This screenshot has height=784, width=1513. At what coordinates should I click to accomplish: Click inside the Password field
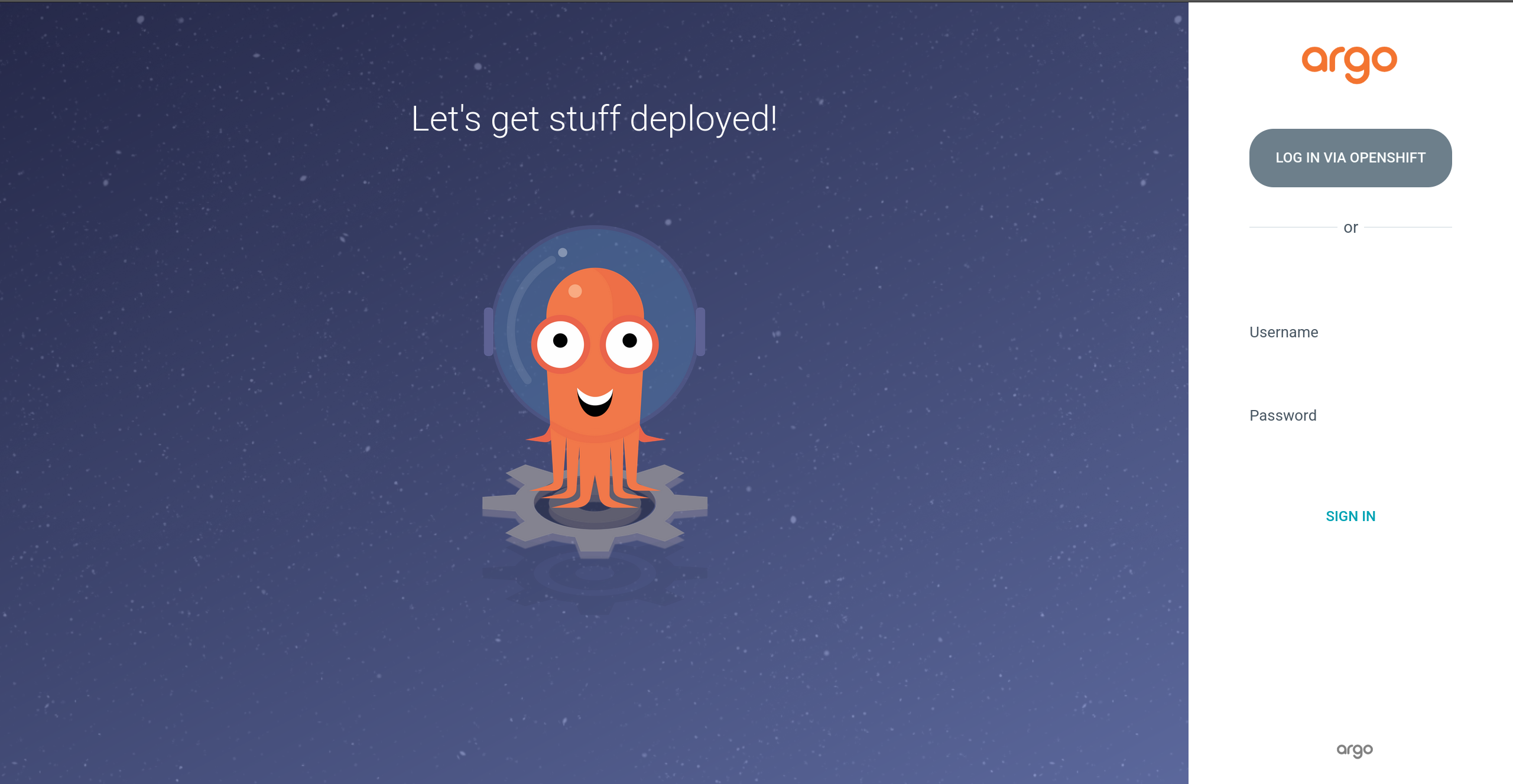tap(1350, 415)
